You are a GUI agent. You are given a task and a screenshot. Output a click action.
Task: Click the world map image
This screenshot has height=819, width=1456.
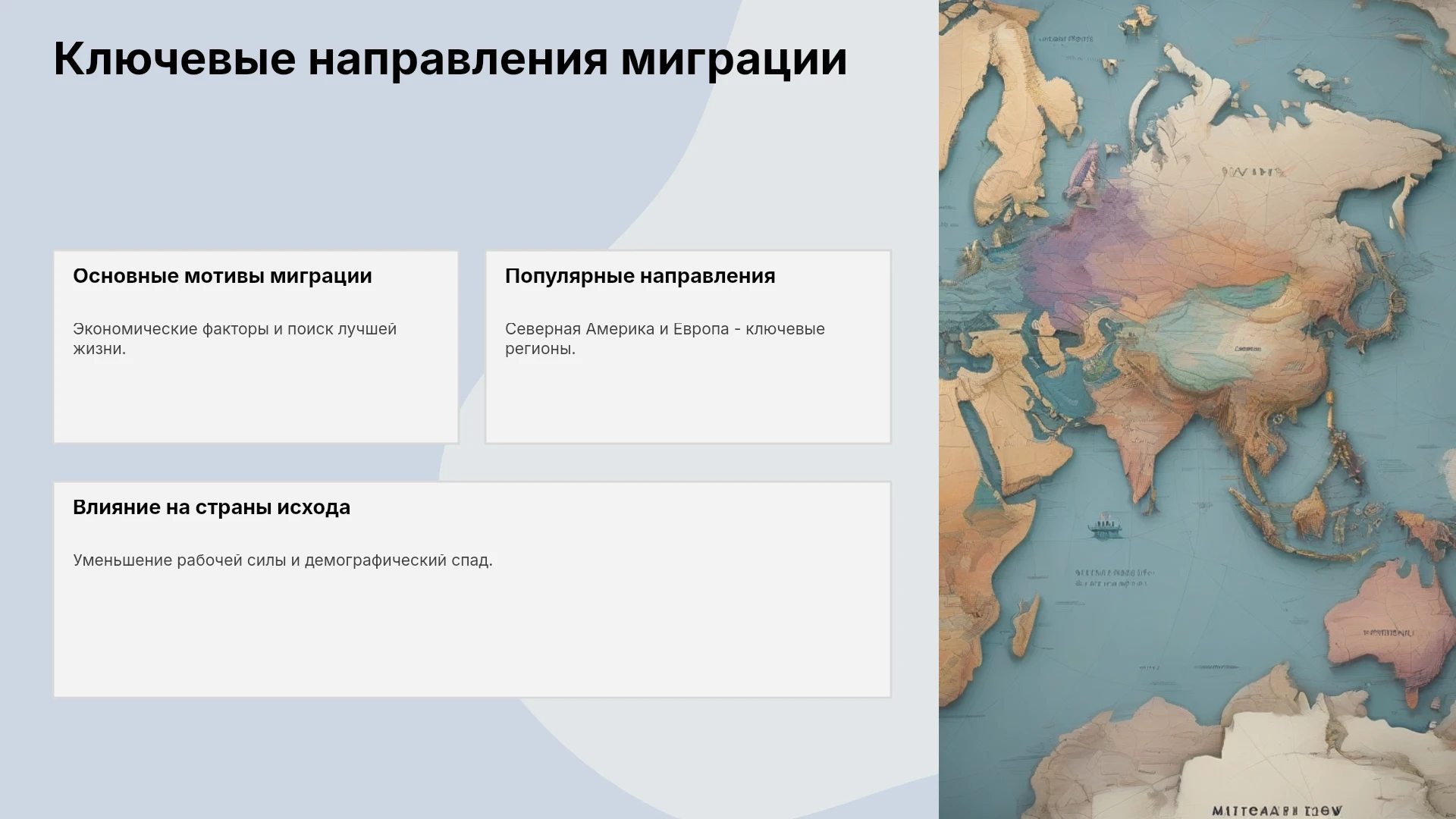tap(1197, 409)
